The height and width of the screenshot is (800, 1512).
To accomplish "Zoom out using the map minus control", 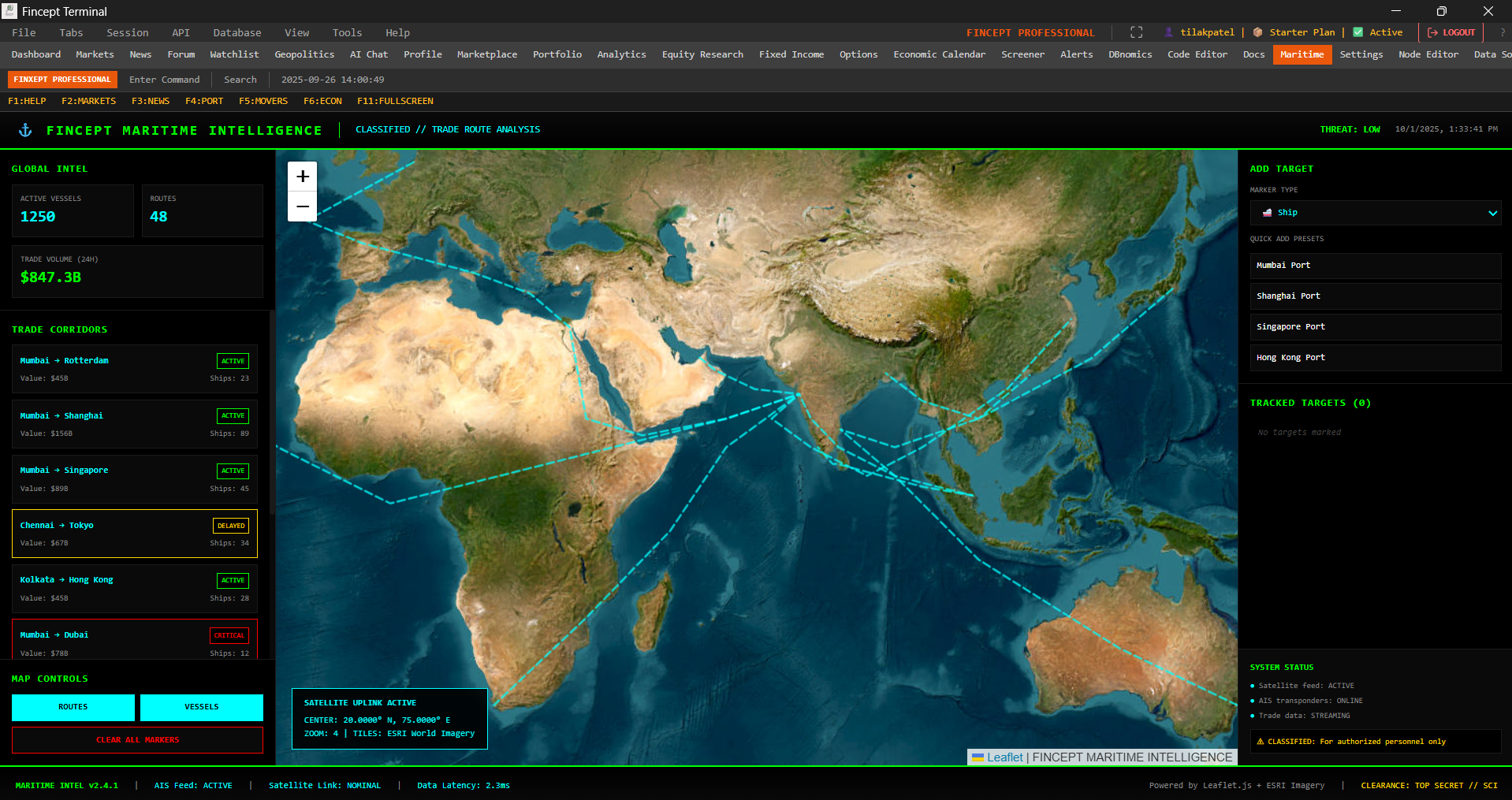I will (302, 206).
